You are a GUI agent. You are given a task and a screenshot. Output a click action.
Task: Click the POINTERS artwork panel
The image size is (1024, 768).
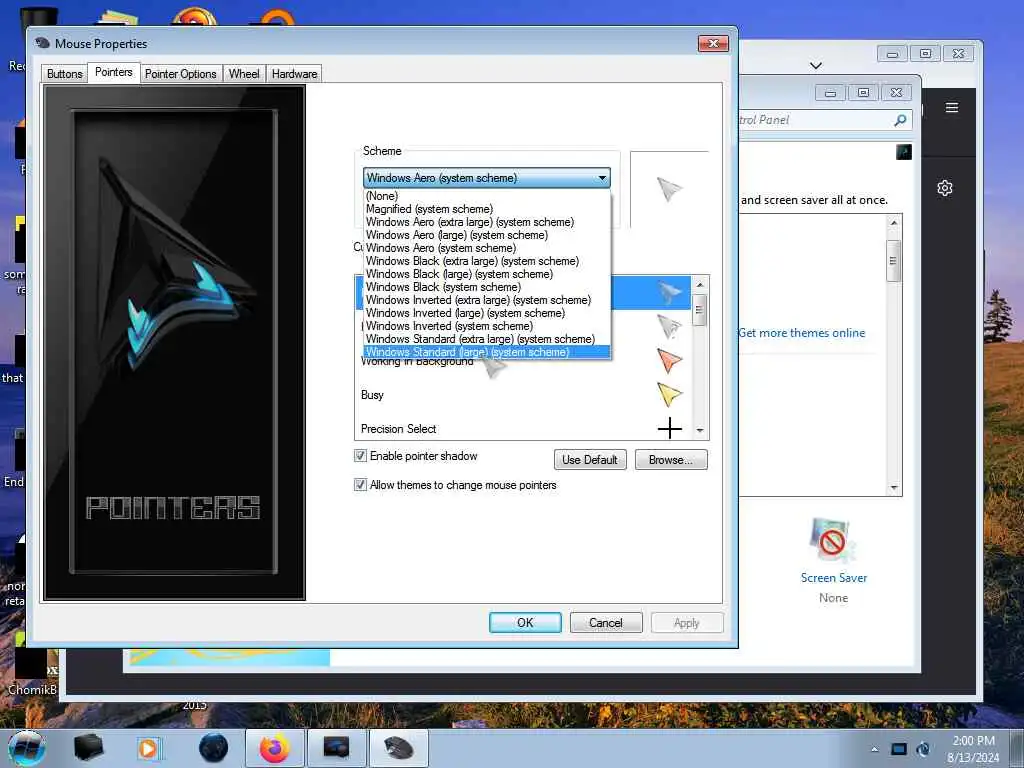(174, 343)
